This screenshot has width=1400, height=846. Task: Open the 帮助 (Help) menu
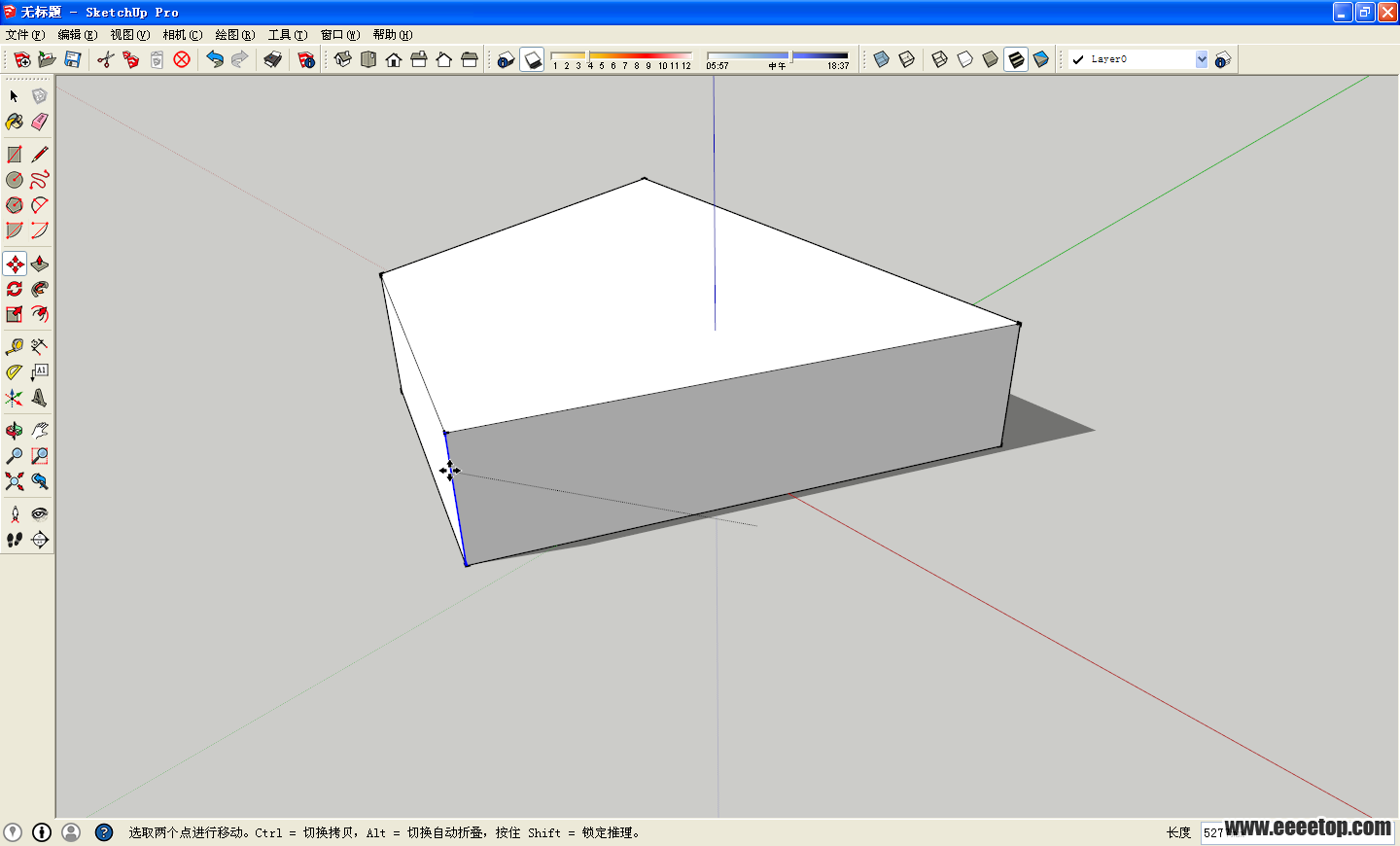(x=393, y=35)
